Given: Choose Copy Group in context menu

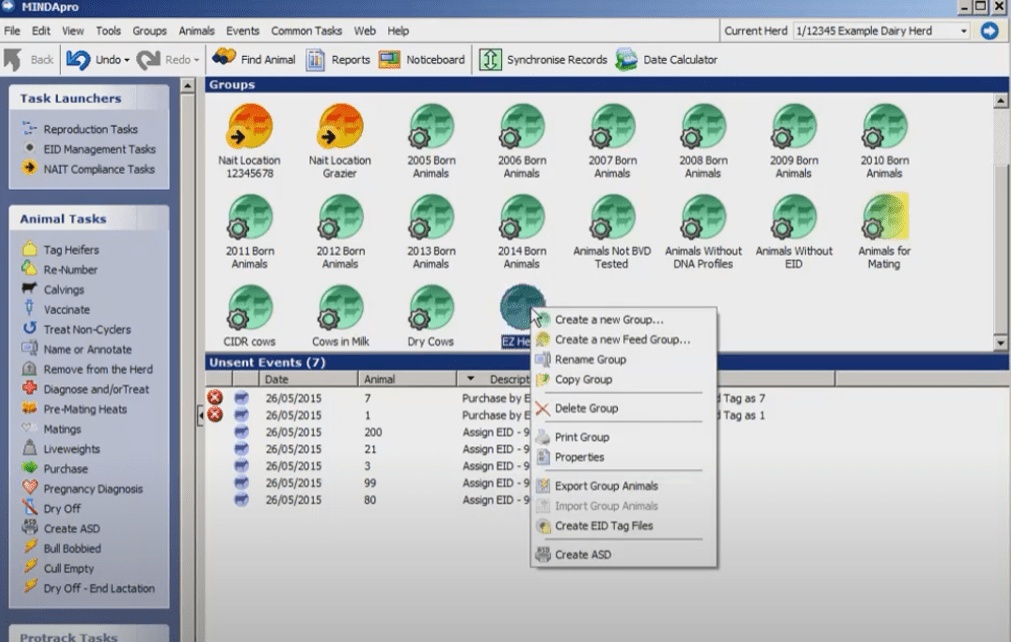Looking at the screenshot, I should click(x=623, y=380).
